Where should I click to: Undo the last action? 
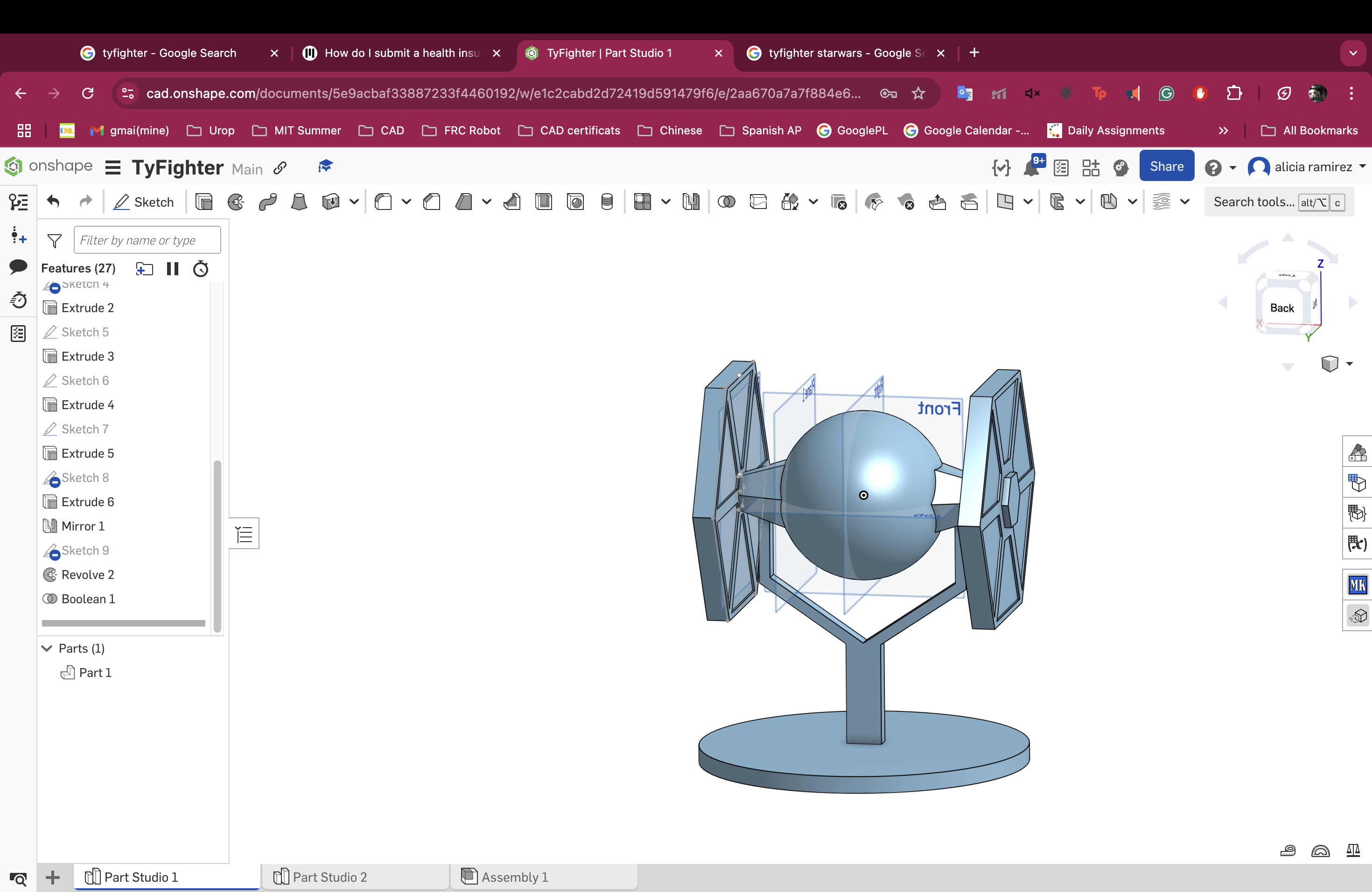coord(53,202)
